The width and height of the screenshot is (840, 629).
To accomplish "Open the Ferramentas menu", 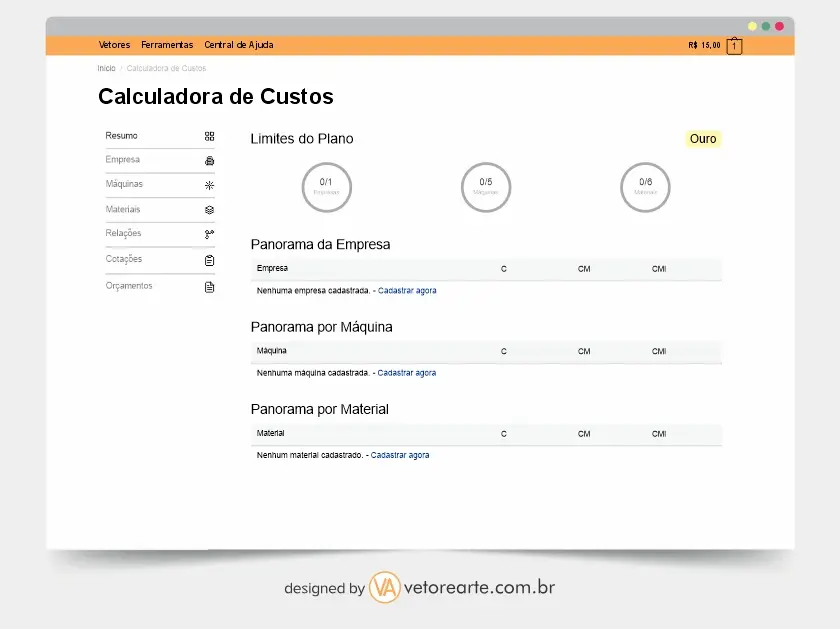I will coord(167,45).
